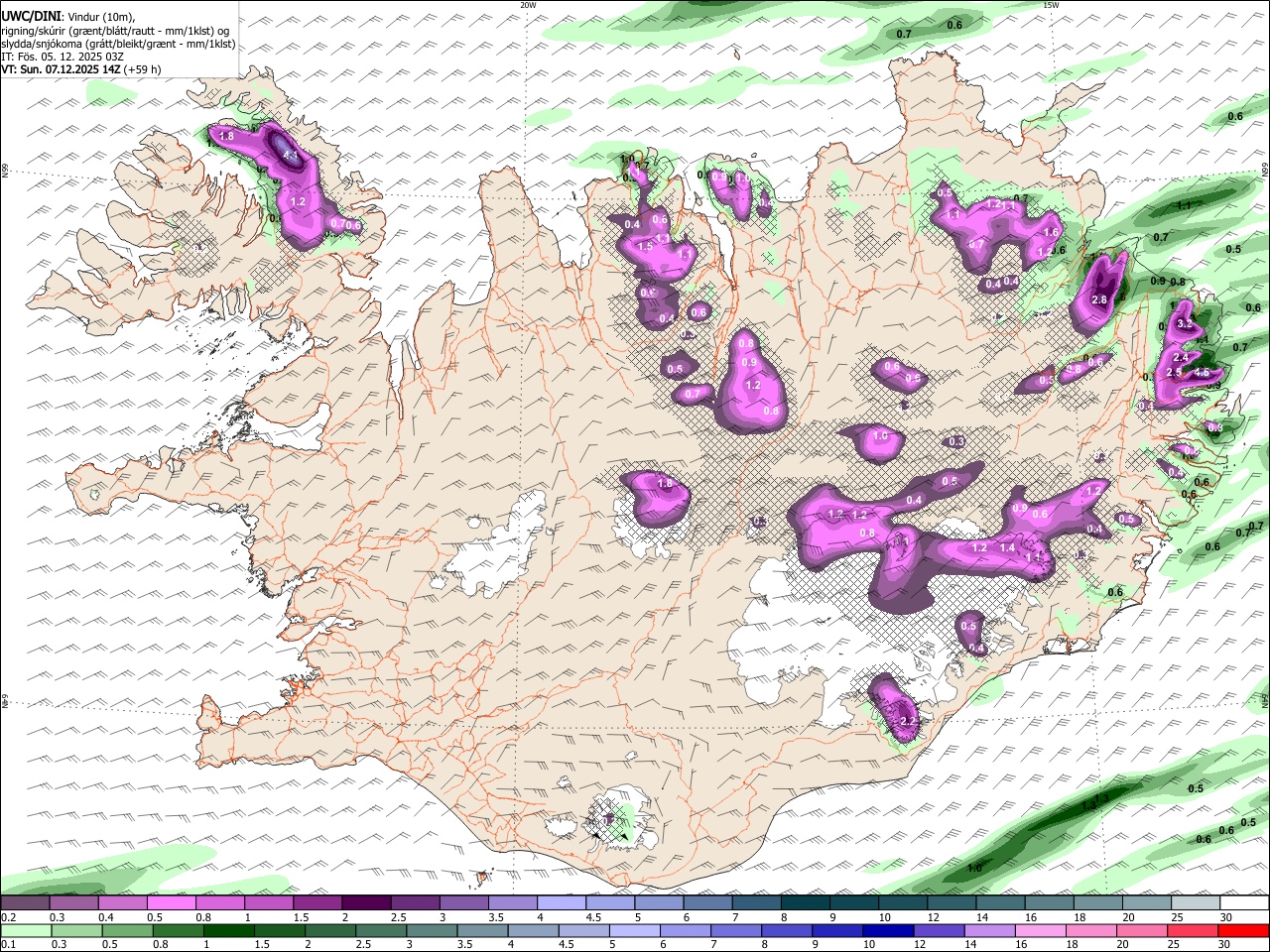Image resolution: width=1270 pixels, height=952 pixels.
Task: Click the '2.2' snowfall value in the south
Action: pyautogui.click(x=907, y=721)
